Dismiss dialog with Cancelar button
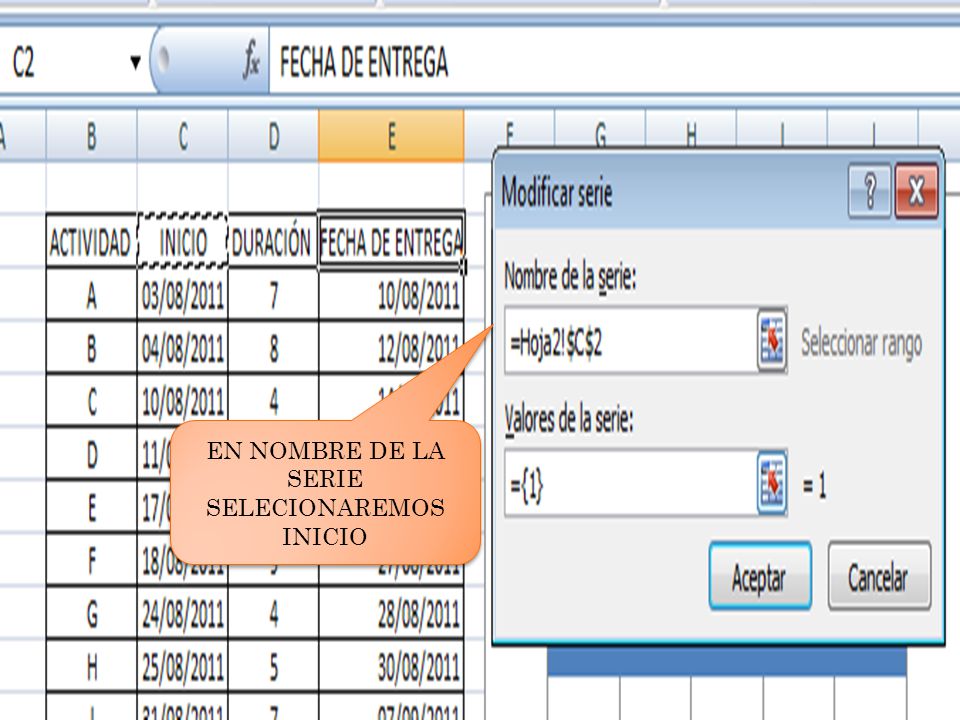 (x=879, y=576)
